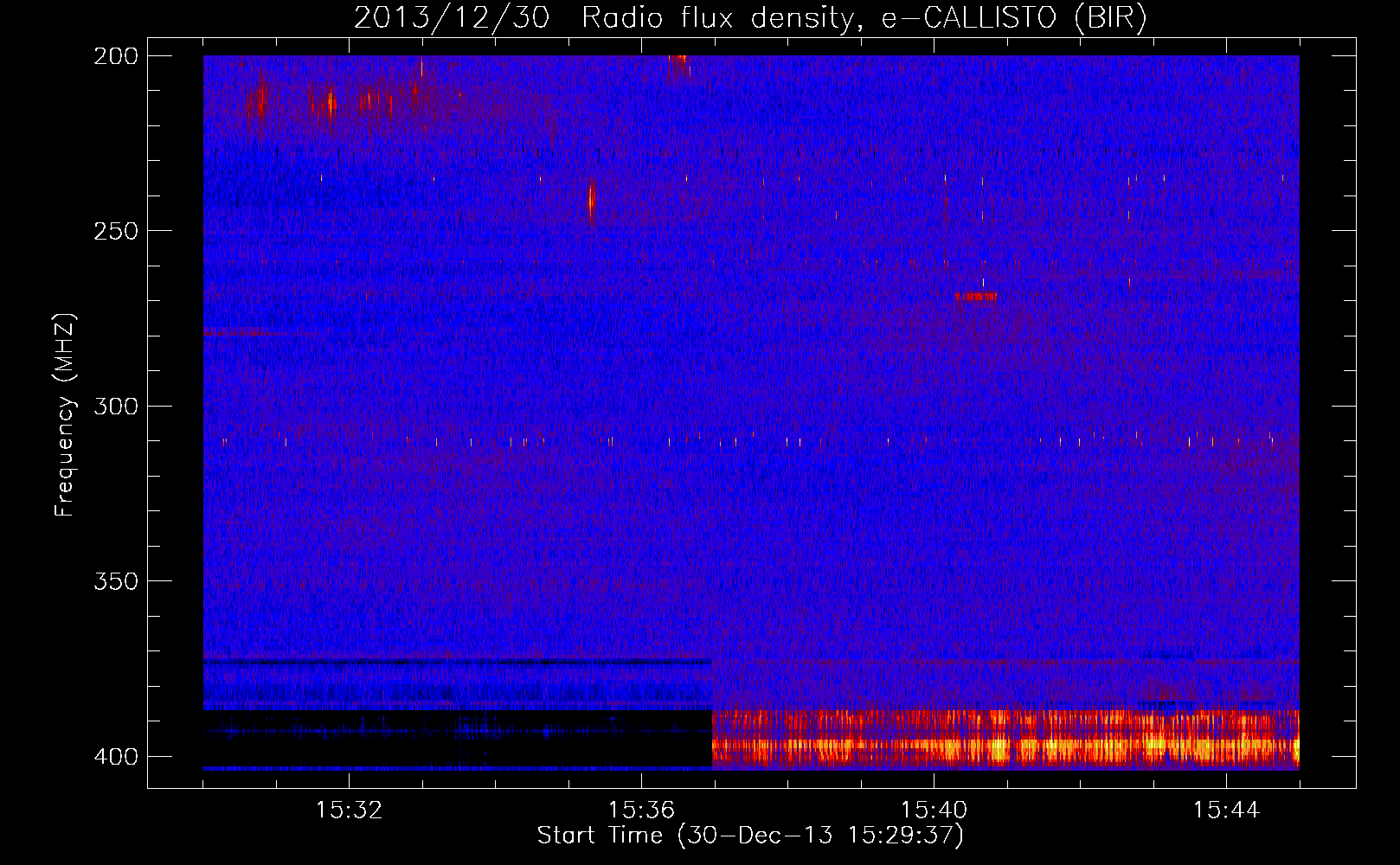This screenshot has height=865, width=1400.
Task: Click the 350 frequency tick label
Action: [116, 581]
